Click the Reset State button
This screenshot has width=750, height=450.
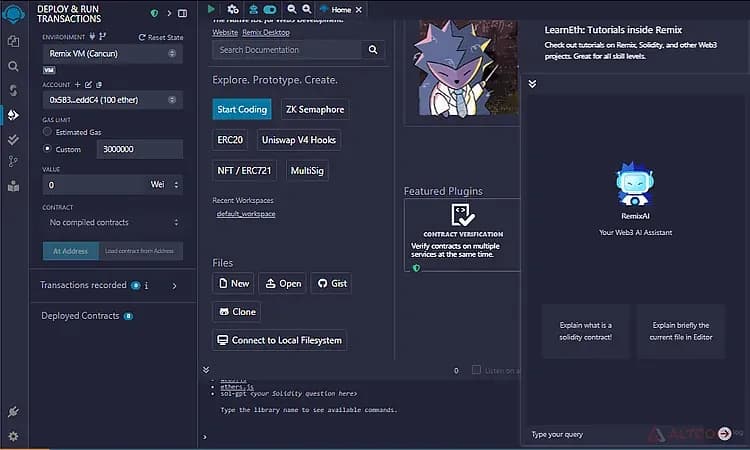(x=161, y=37)
